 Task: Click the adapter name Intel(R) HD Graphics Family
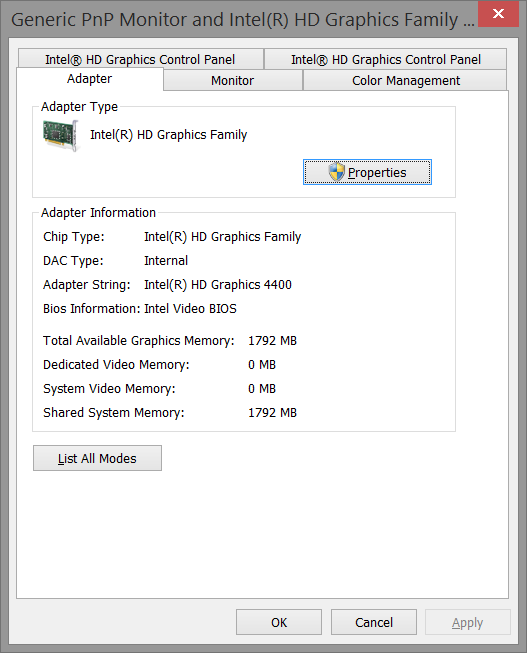coord(168,135)
